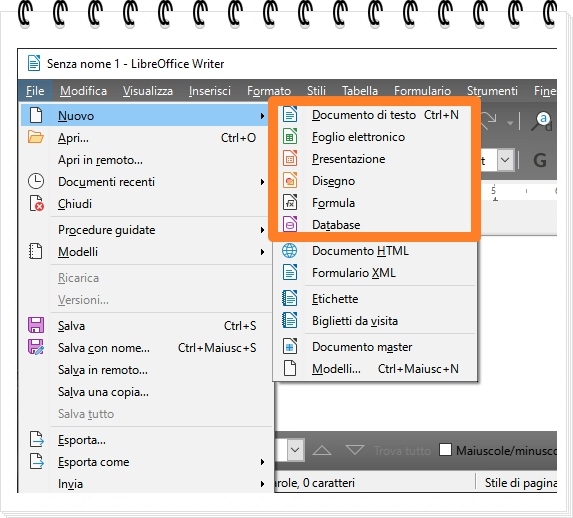573x518 pixels.
Task: Expand the Invia submenu arrow
Action: [x=262, y=484]
